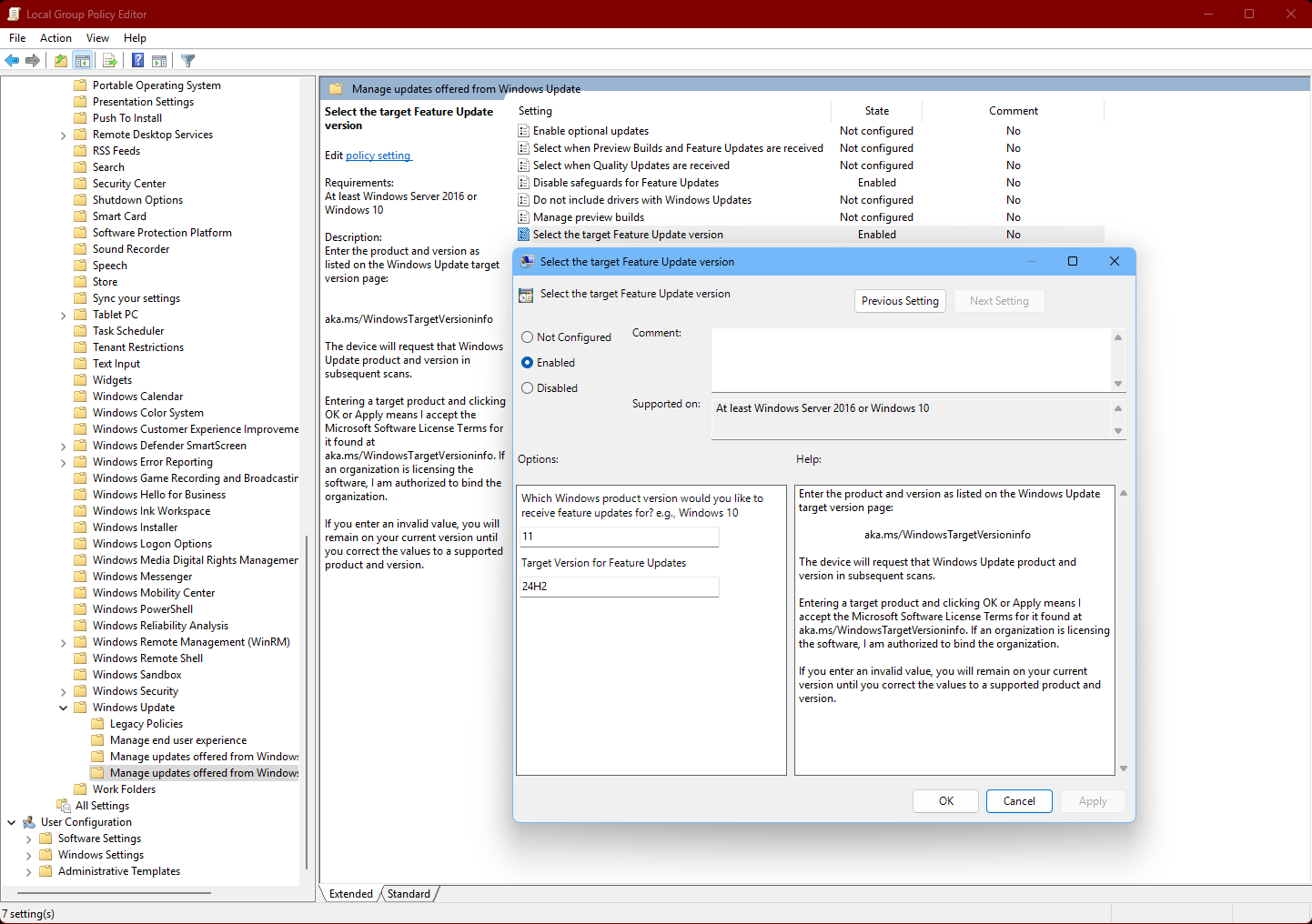Open the View menu
Viewport: 1312px width, 924px height.
[x=97, y=38]
